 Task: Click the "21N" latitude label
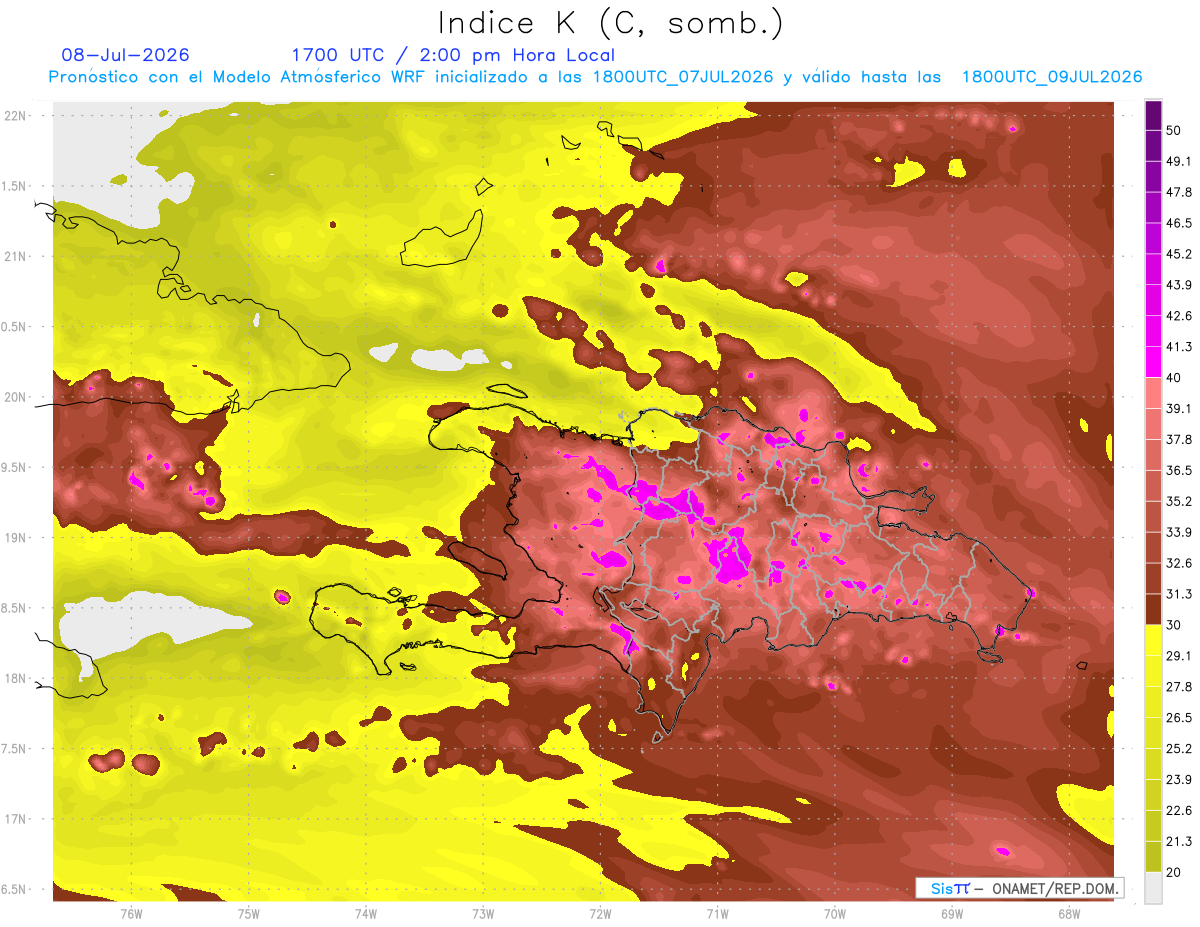click(x=17, y=257)
